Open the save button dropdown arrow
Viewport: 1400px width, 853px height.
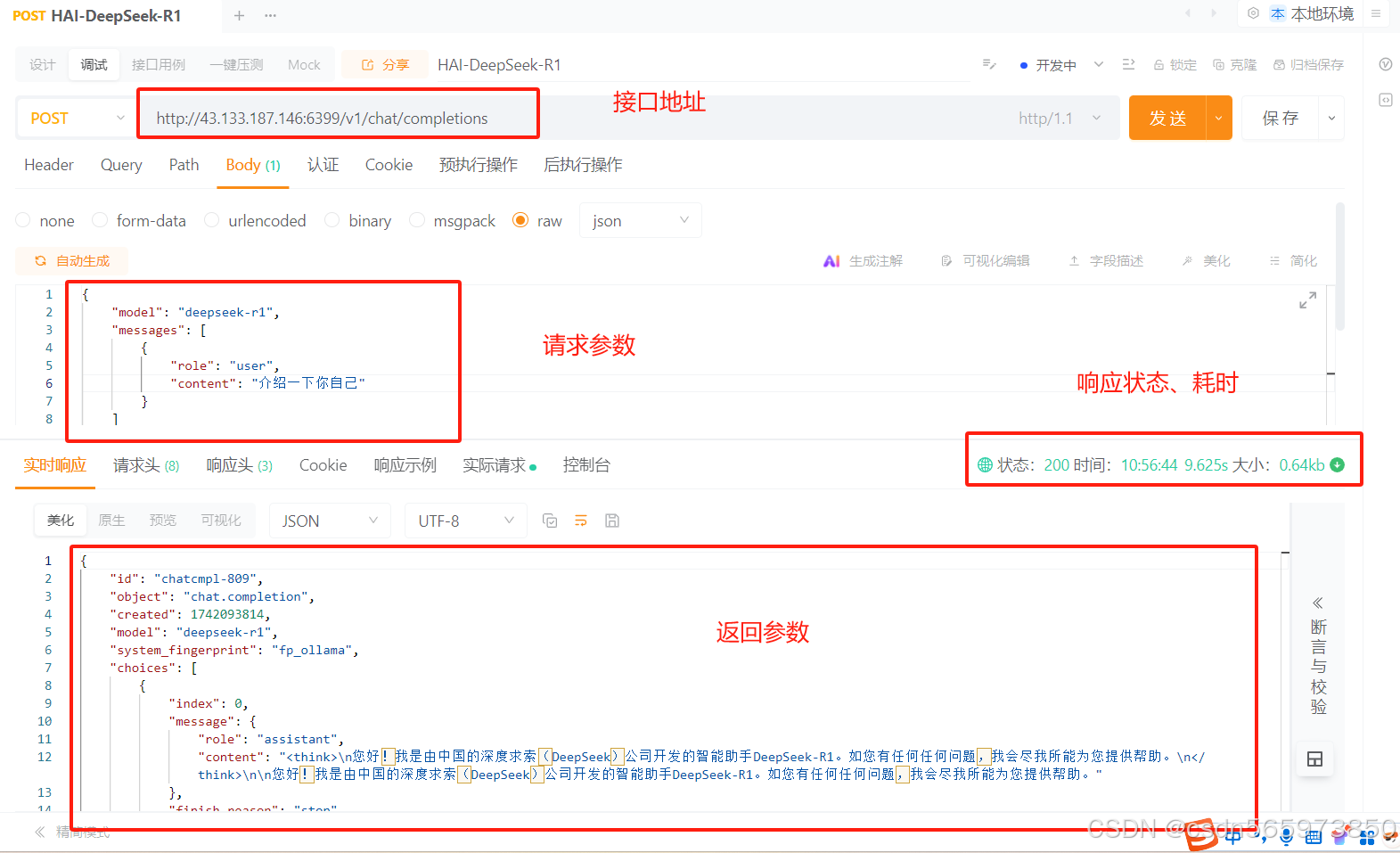click(1331, 119)
